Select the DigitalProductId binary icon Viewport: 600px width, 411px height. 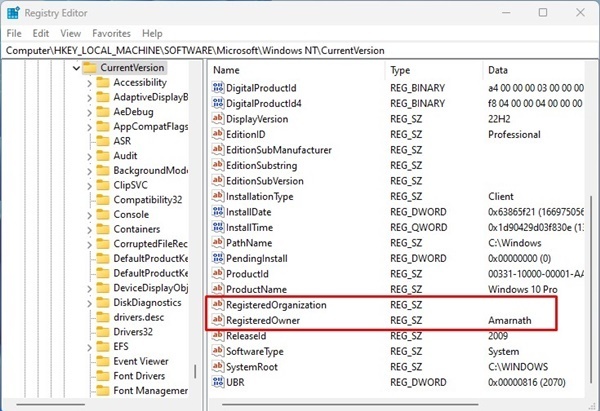point(218,88)
